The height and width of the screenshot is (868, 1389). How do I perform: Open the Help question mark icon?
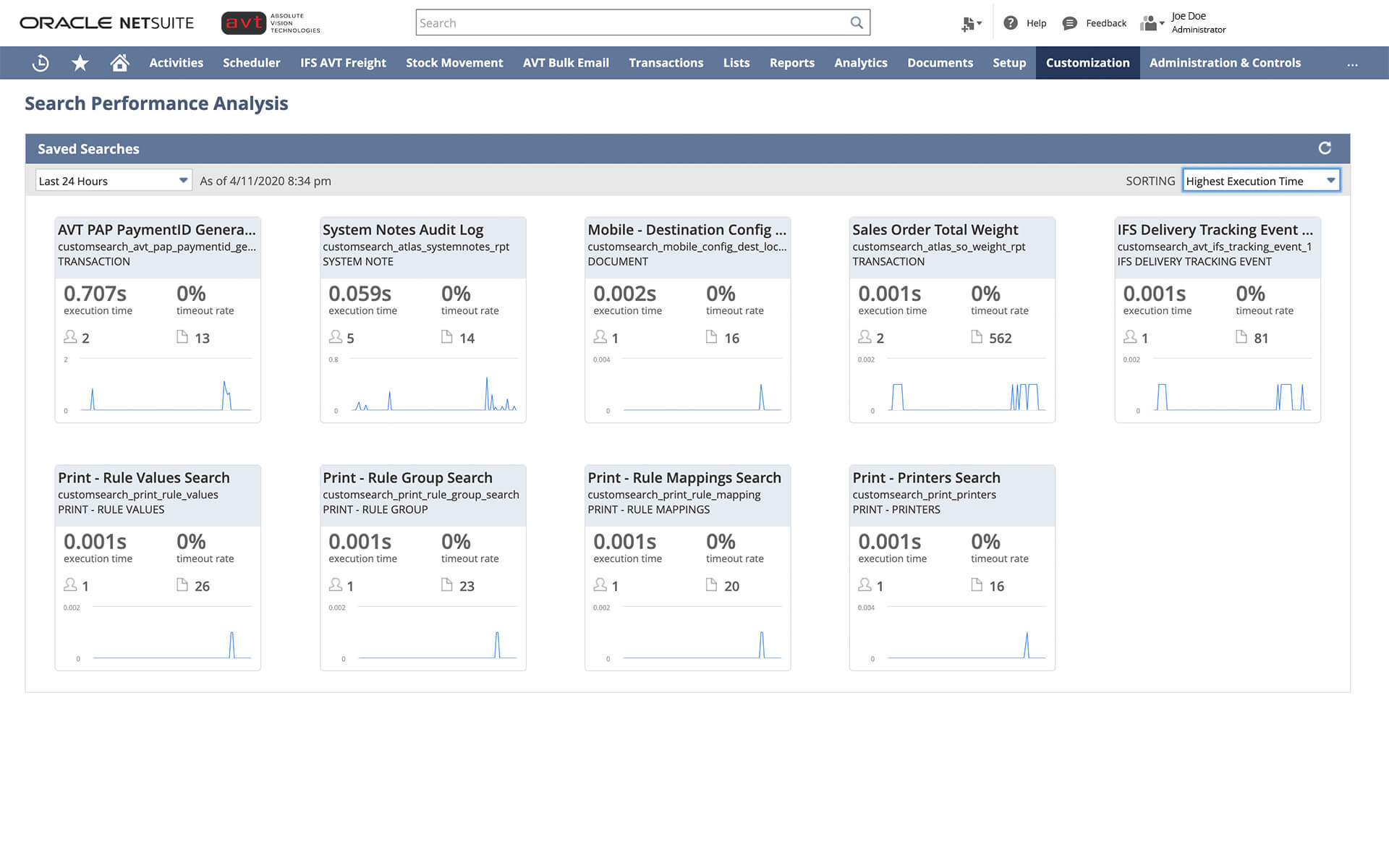(1011, 23)
